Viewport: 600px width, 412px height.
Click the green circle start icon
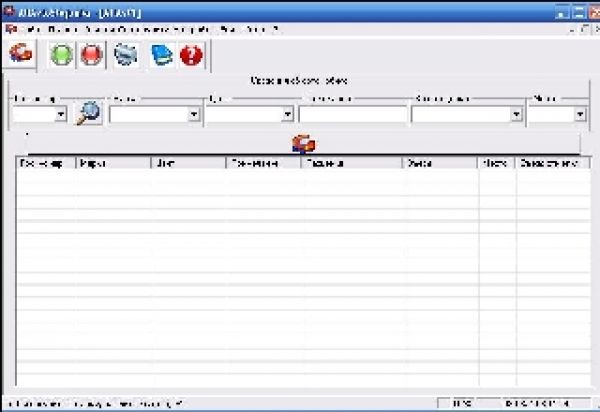click(x=61, y=55)
